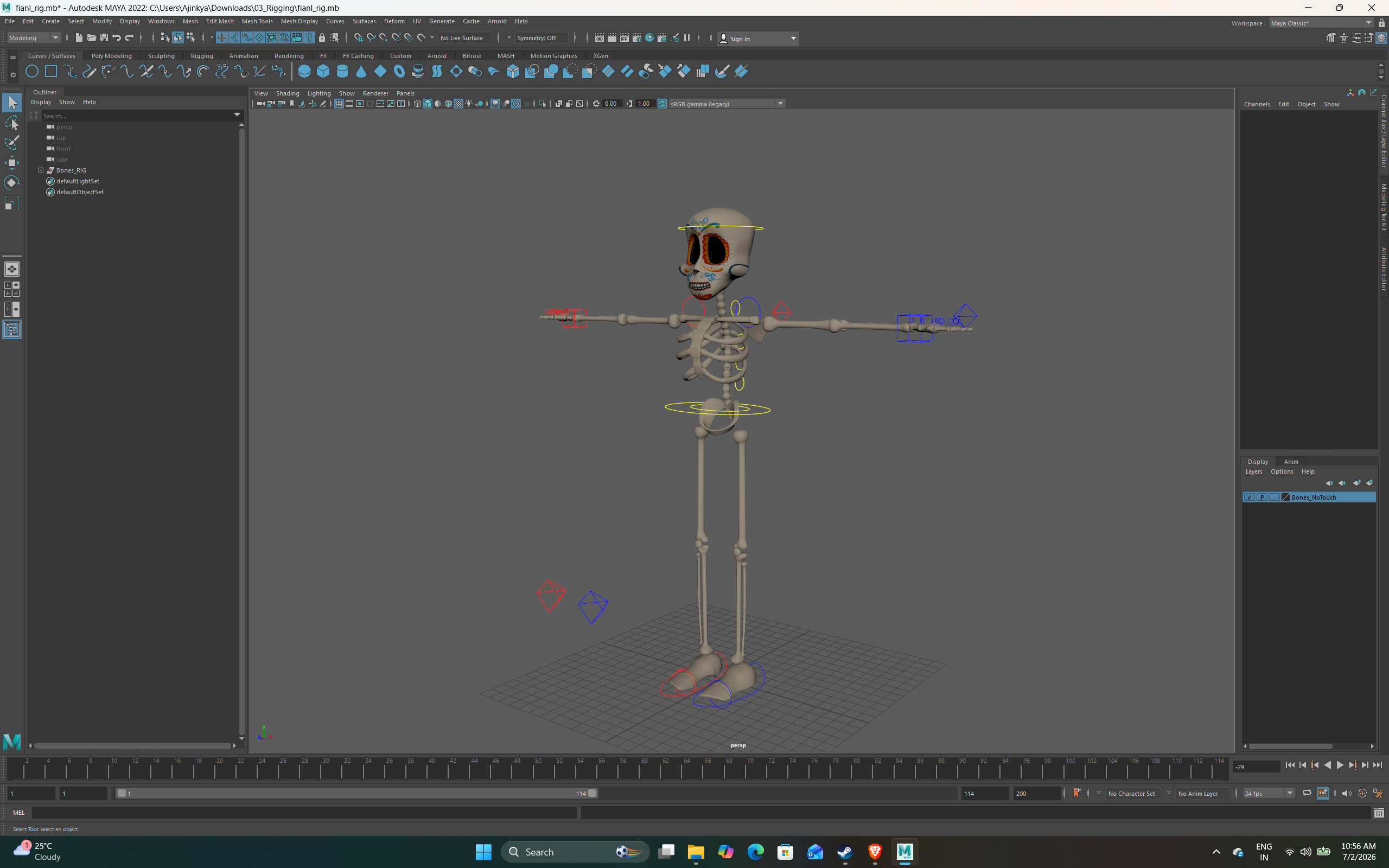Switch to the Poly Modeling shelf tab
Viewport: 1389px width, 868px height.
111,56
